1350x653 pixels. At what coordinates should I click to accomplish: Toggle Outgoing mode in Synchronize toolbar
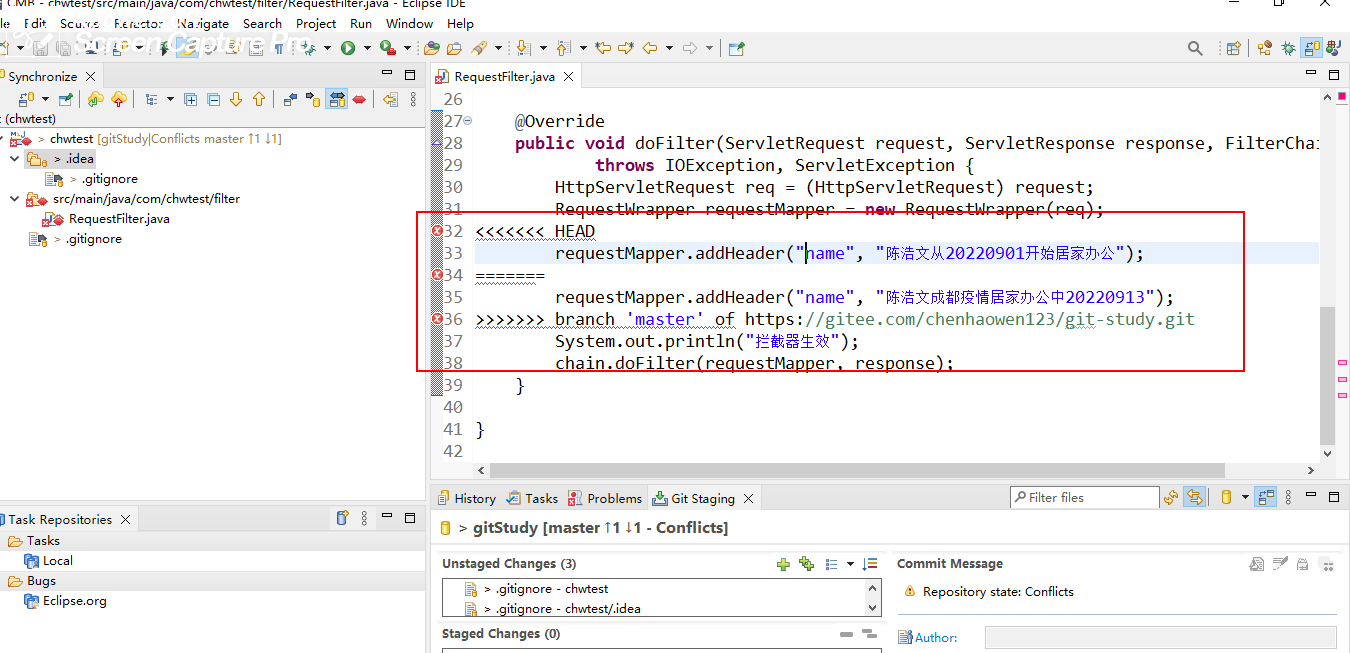(313, 99)
